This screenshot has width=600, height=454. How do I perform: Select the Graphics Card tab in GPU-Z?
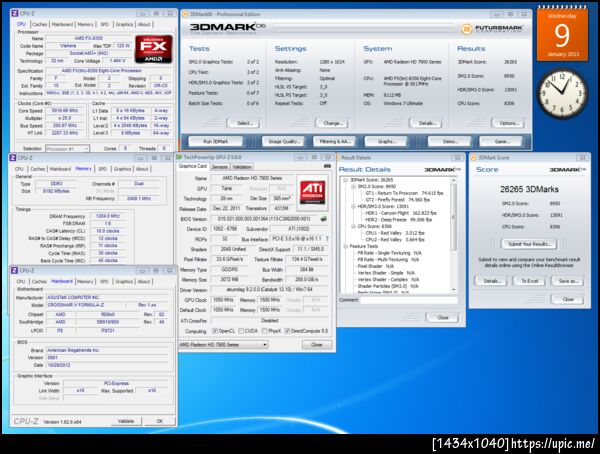tap(193, 166)
